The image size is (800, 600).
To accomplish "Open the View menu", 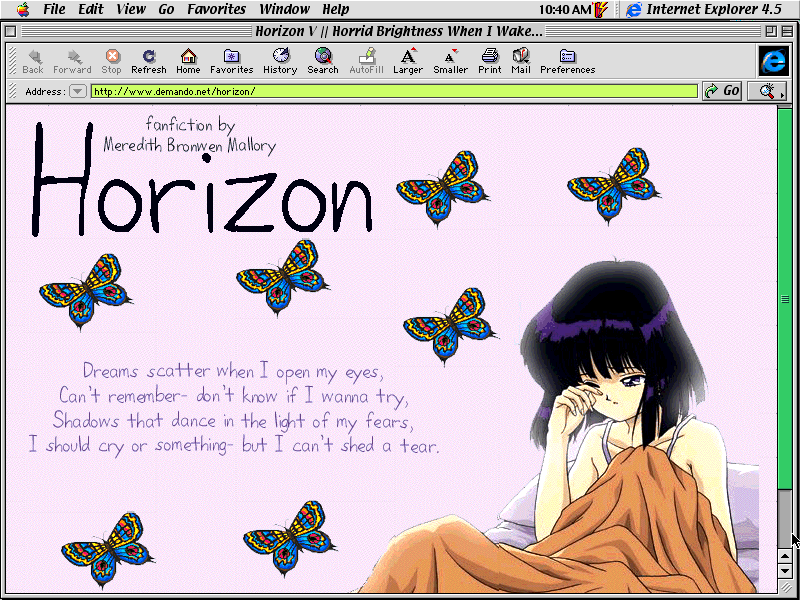I will click(x=131, y=9).
